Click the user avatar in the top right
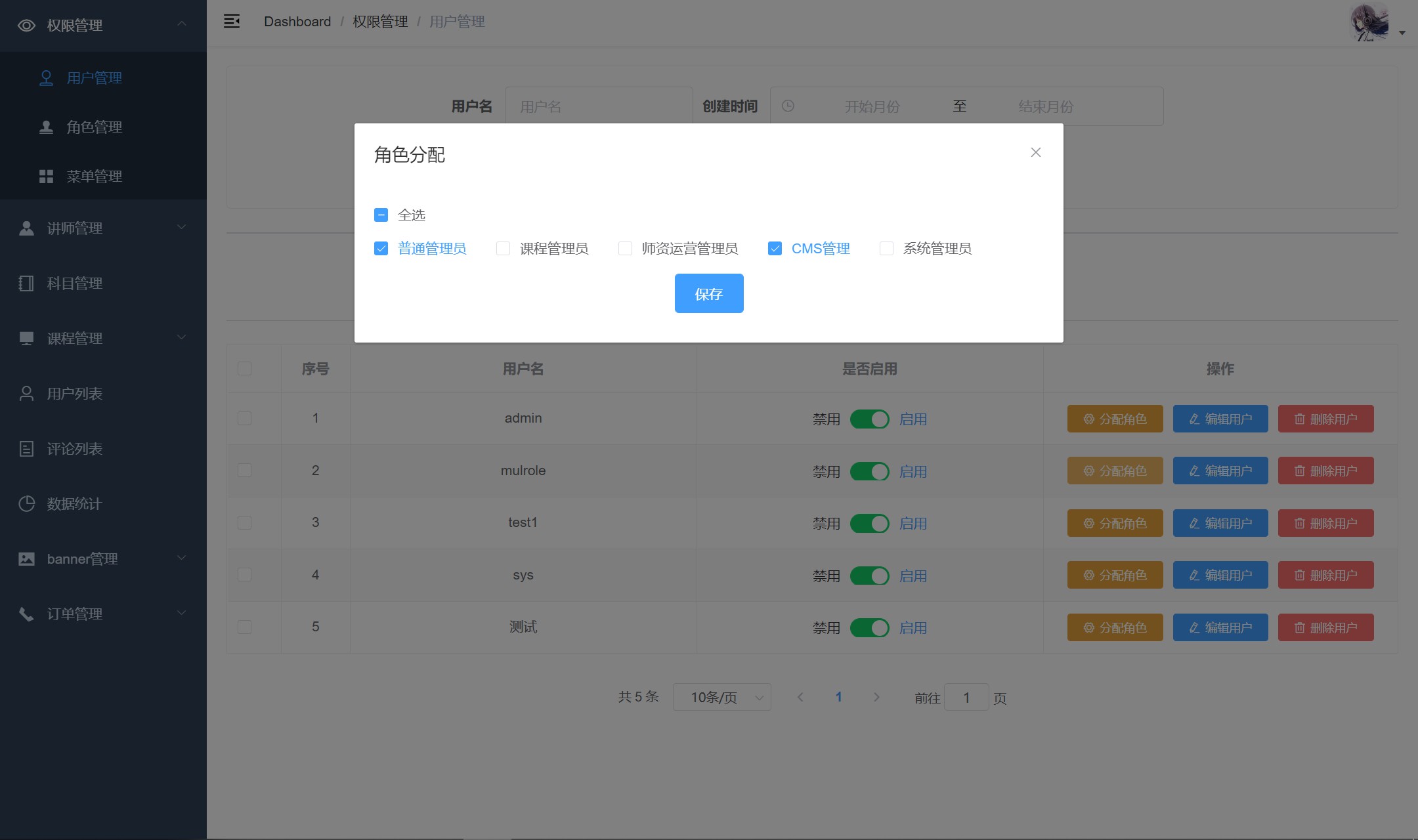Viewport: 1418px width, 840px height. coord(1369,24)
